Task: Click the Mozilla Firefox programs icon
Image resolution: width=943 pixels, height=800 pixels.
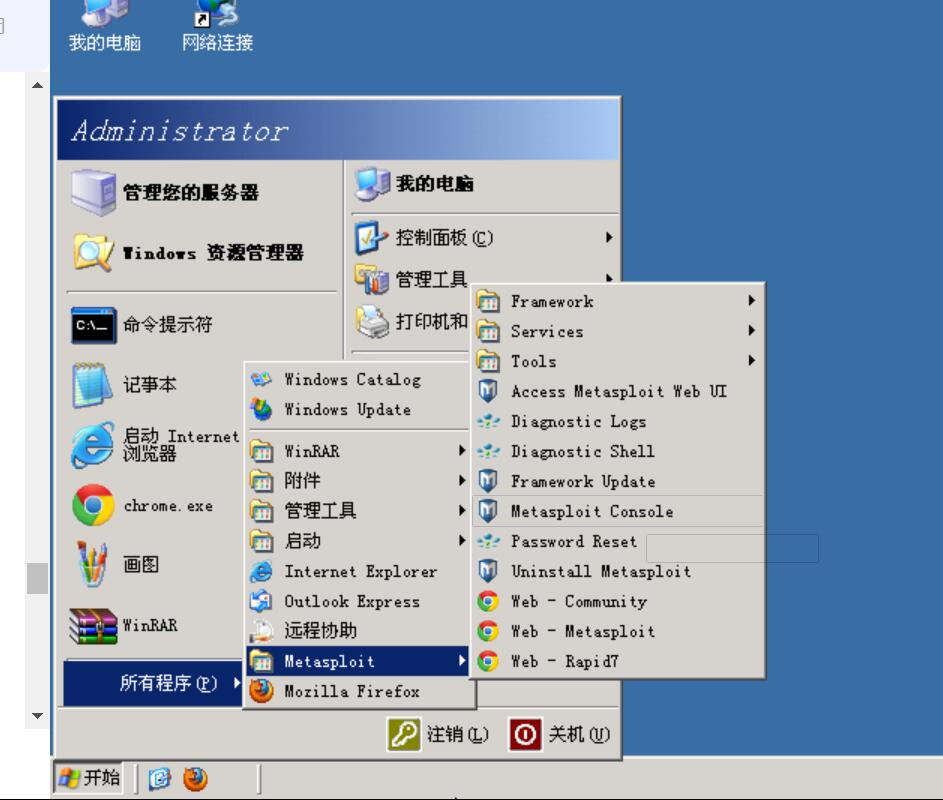Action: [x=261, y=691]
